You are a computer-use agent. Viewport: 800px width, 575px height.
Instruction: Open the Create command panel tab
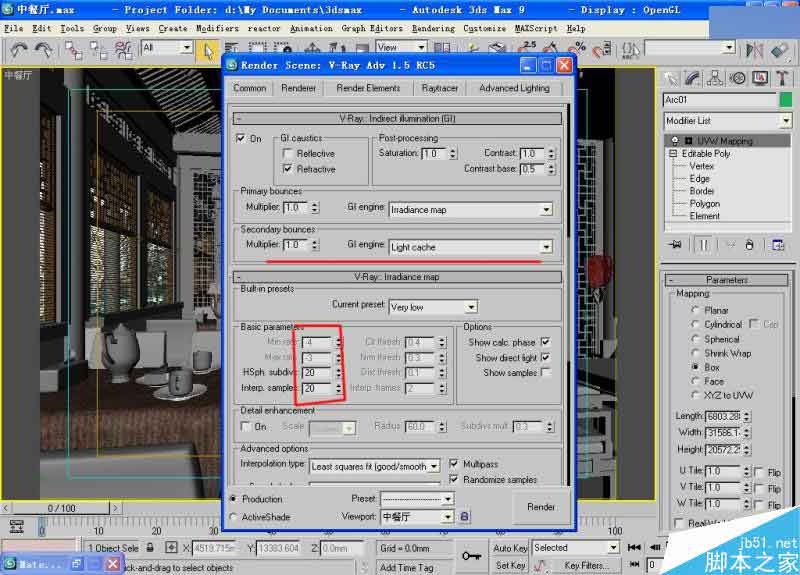coord(674,78)
